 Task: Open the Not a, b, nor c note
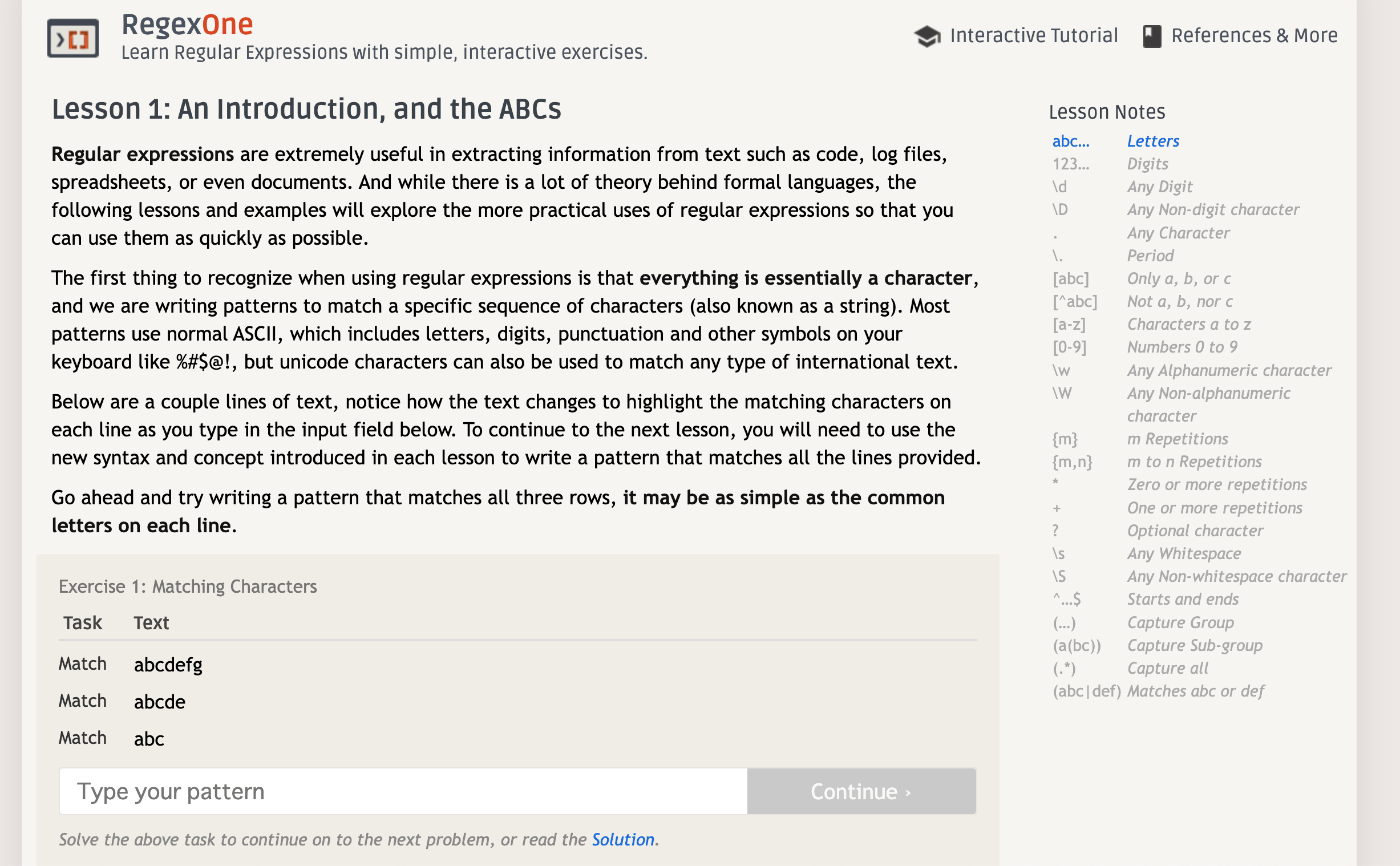1180,302
